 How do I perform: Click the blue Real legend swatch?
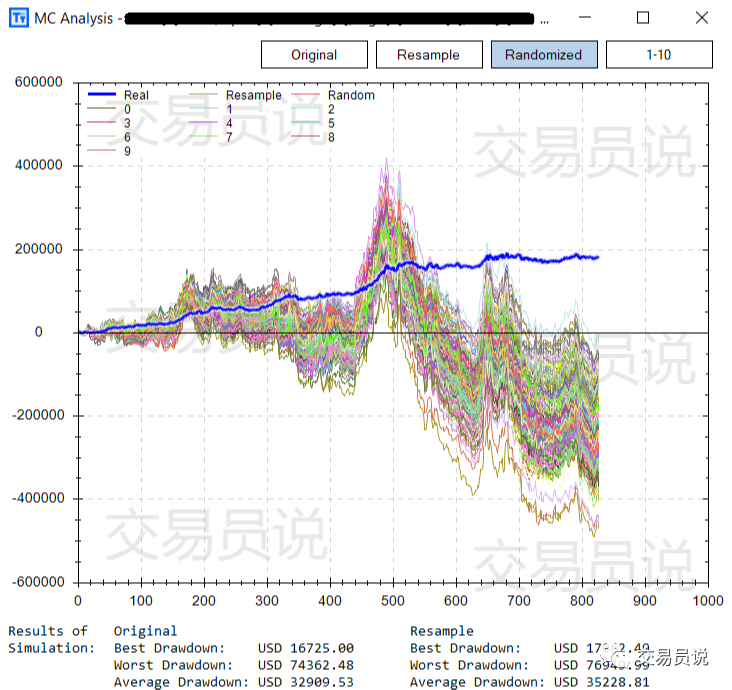(102, 94)
